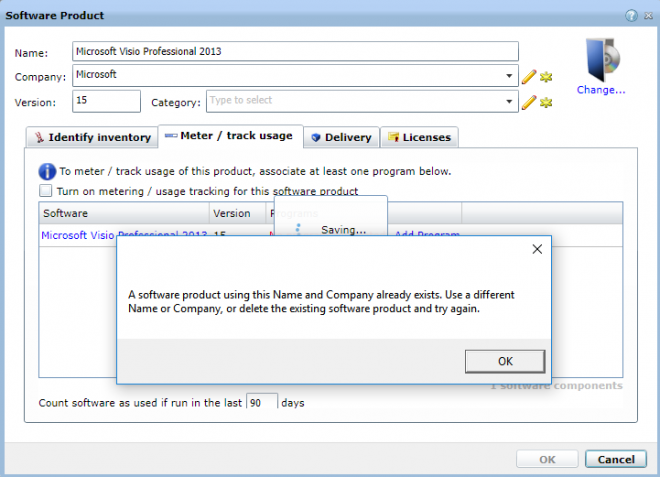This screenshot has height=477, width=660.
Task: Click the Saving... status text
Action: [x=343, y=230]
